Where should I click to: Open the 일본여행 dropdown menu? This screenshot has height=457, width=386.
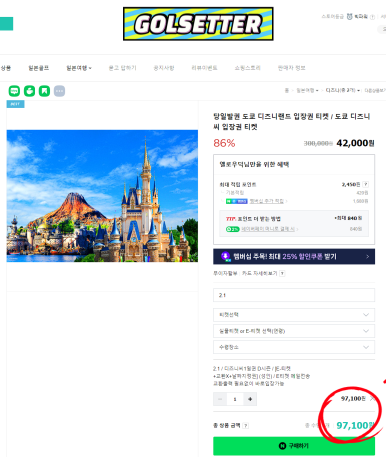tap(79, 68)
